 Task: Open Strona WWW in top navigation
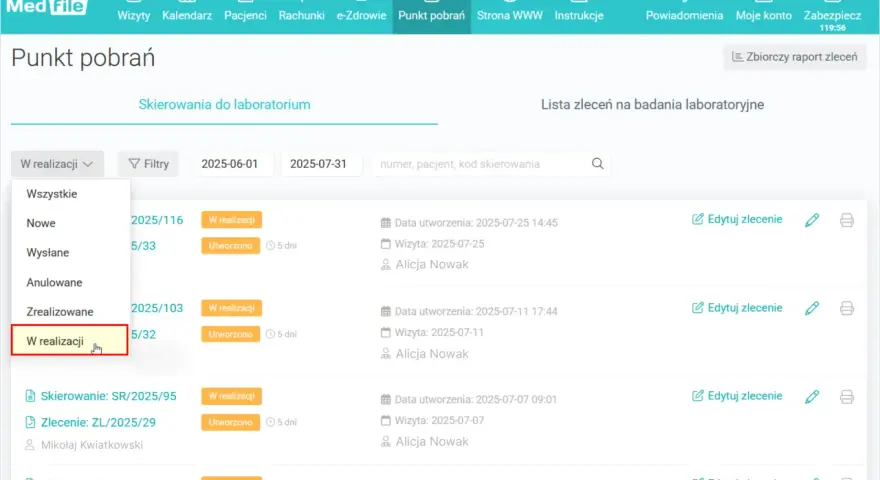510,15
